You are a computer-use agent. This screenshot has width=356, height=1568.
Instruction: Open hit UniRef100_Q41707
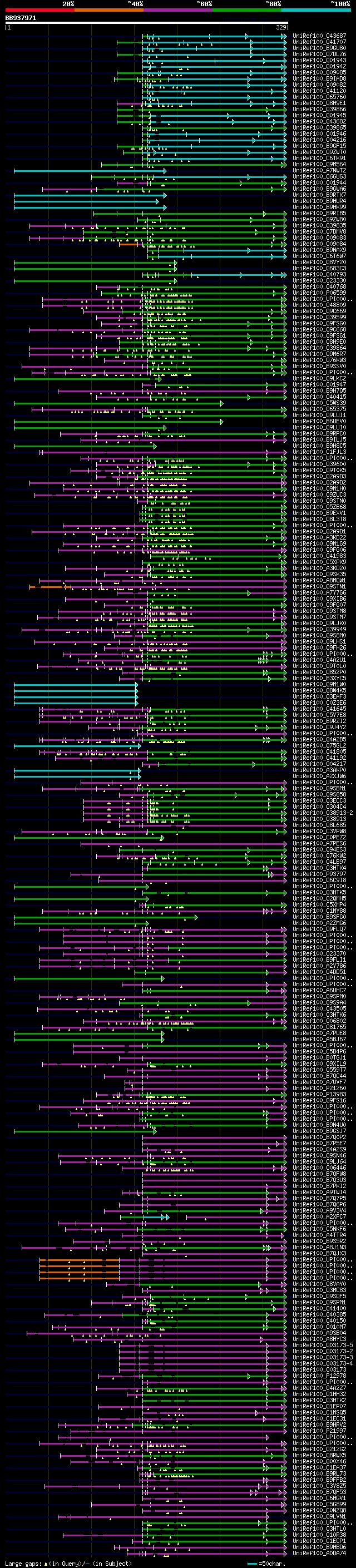[319, 42]
